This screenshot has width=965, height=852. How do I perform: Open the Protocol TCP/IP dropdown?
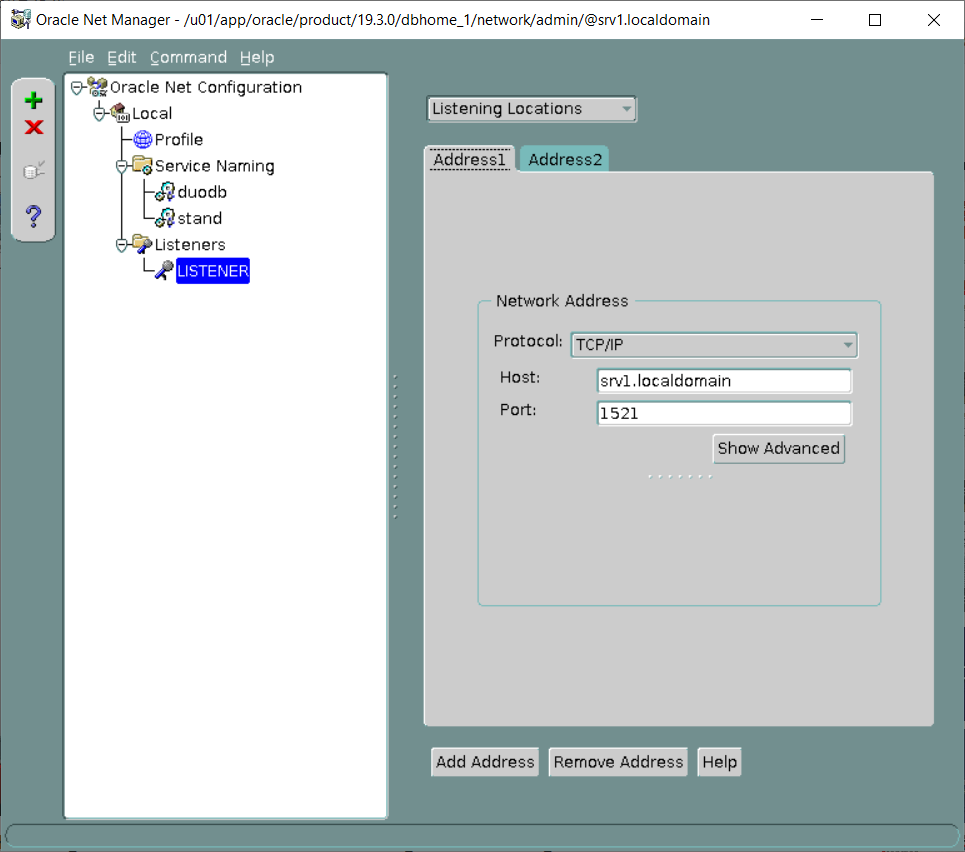(x=713, y=345)
